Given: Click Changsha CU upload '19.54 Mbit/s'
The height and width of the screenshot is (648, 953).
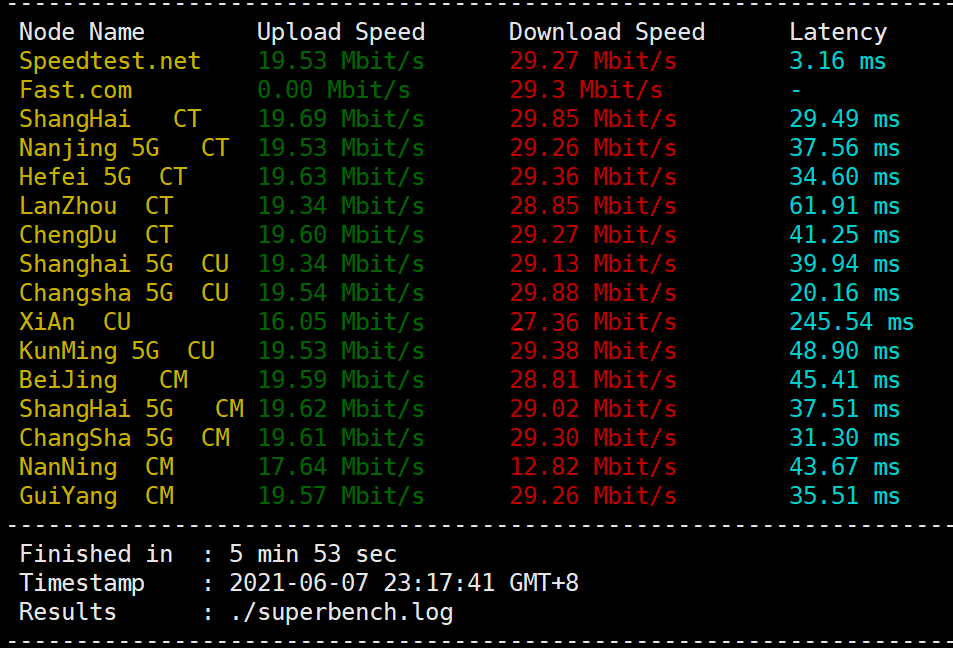Looking at the screenshot, I should (341, 293).
